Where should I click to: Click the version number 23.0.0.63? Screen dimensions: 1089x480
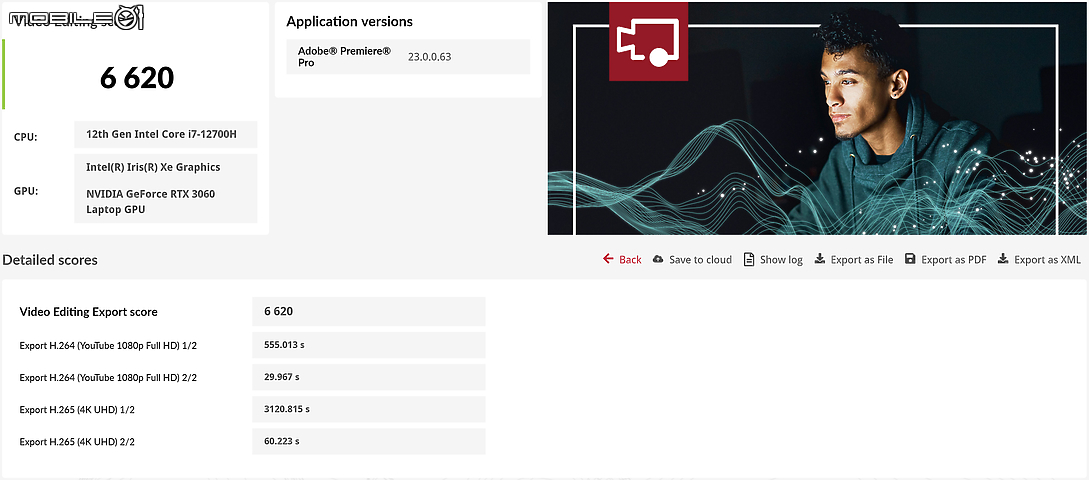pyautogui.click(x=429, y=57)
